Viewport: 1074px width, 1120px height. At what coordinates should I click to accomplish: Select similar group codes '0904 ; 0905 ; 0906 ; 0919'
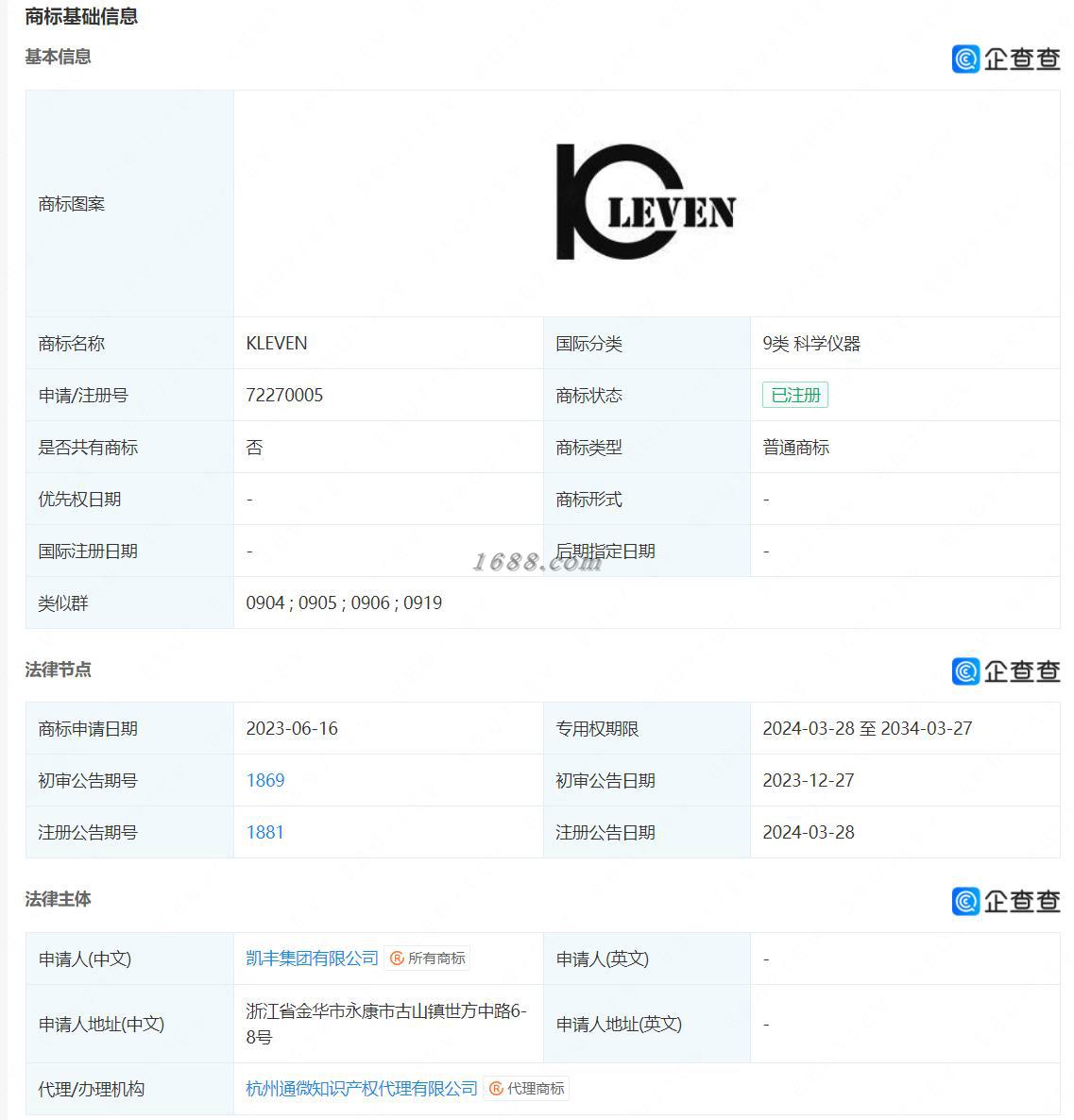point(344,602)
